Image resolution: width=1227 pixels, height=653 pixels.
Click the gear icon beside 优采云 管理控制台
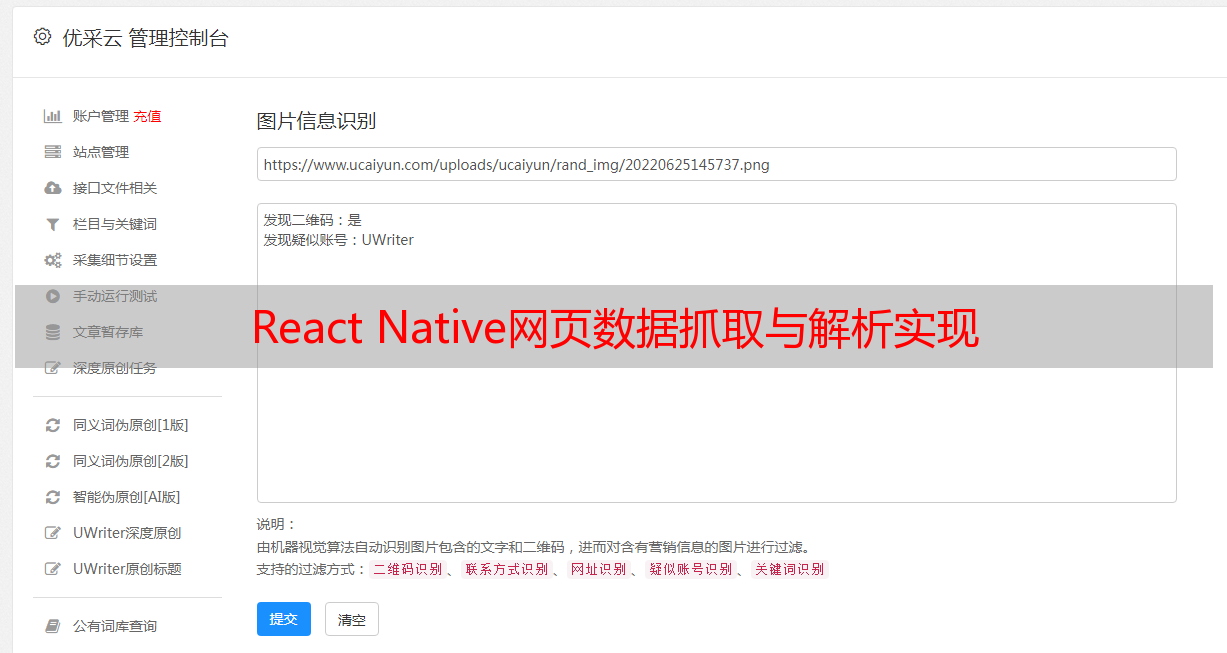point(42,37)
